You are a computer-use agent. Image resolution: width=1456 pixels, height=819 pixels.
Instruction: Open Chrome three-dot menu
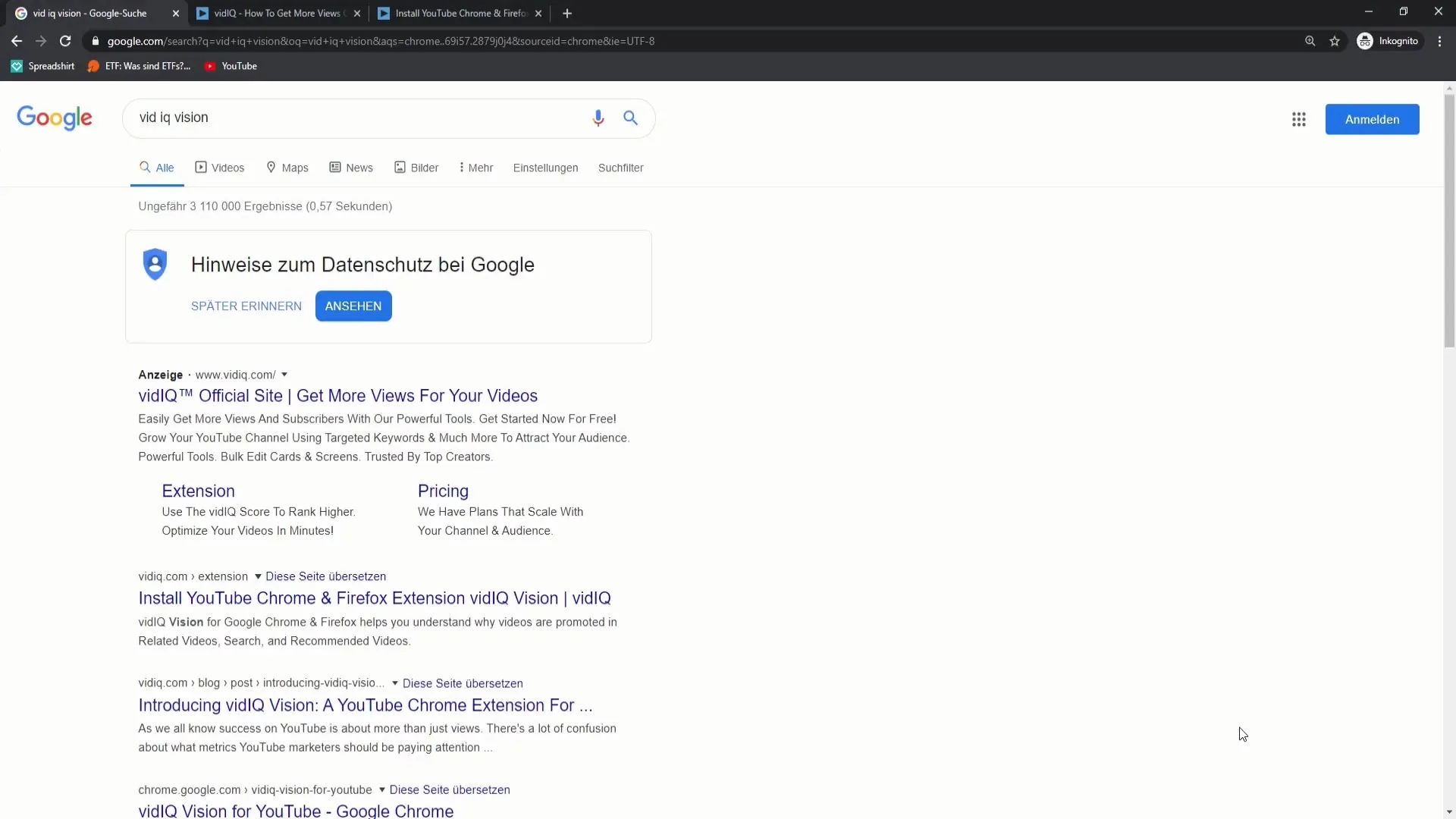[x=1439, y=41]
